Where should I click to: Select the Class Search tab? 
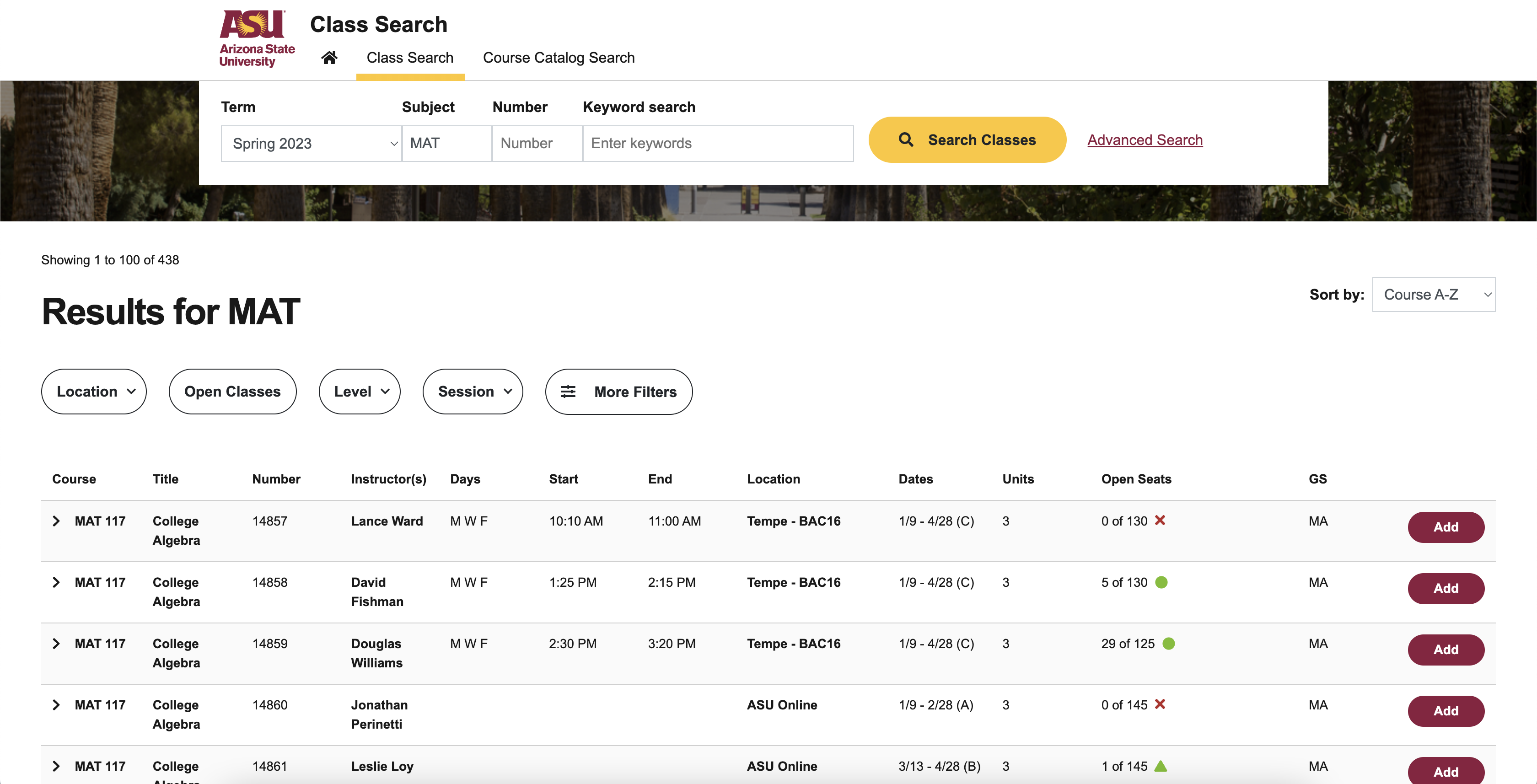pos(410,58)
